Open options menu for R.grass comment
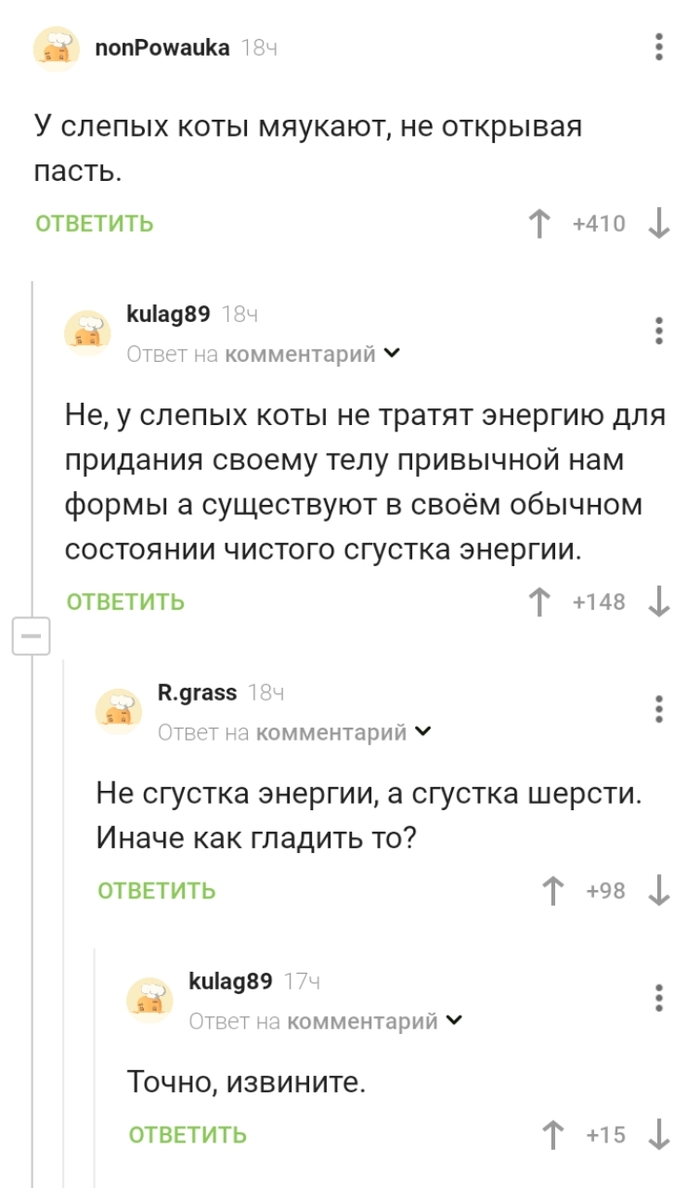The width and height of the screenshot is (700, 1188). click(658, 708)
